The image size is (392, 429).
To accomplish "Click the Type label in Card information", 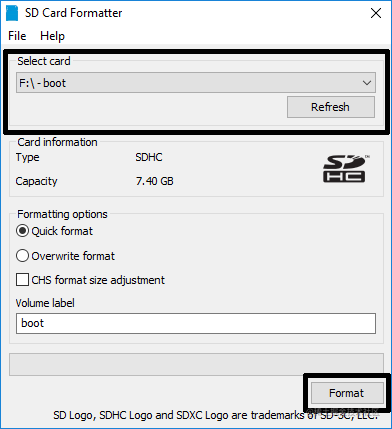I will pos(27,157).
